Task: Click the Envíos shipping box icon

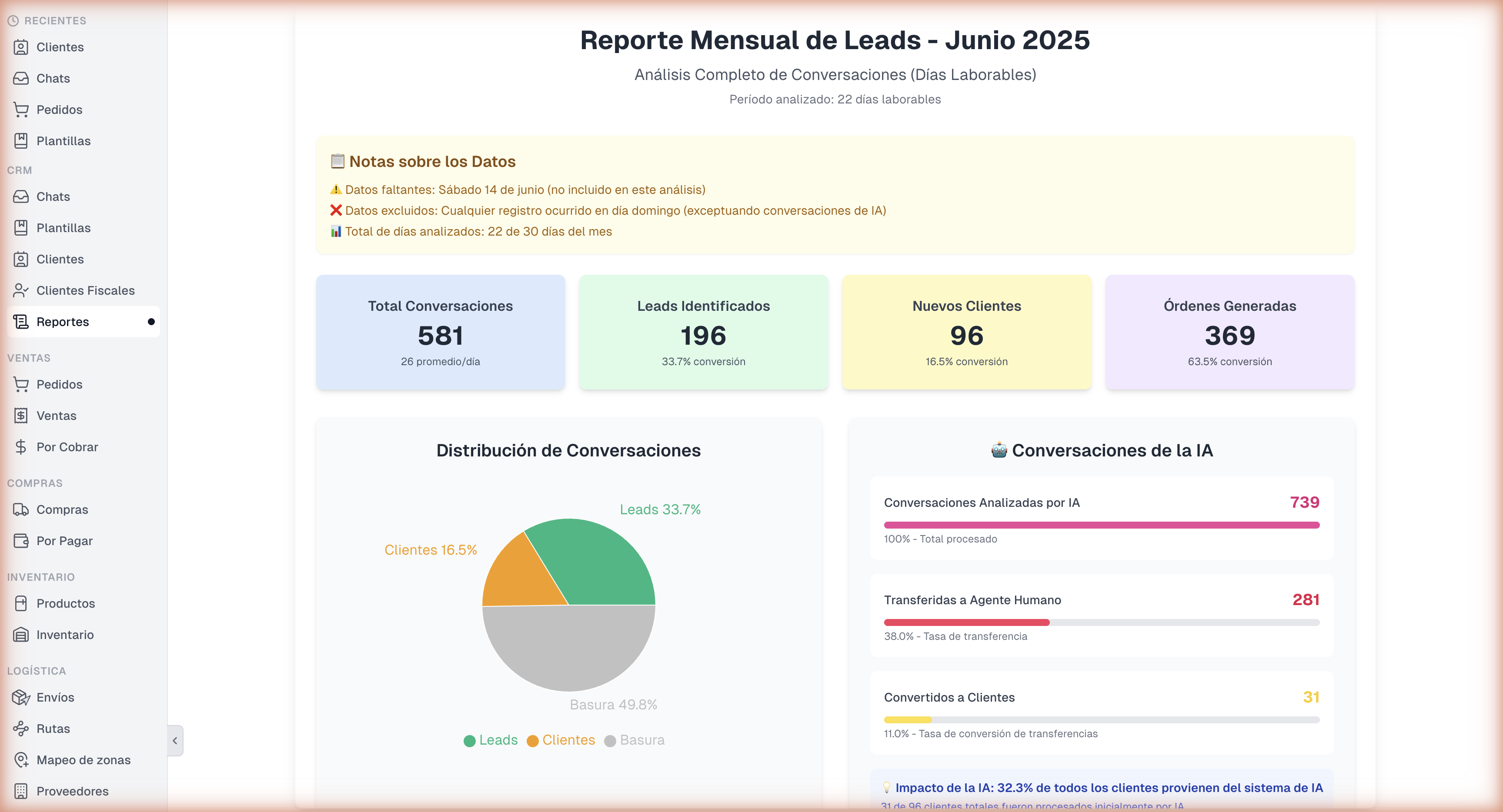Action: point(21,697)
